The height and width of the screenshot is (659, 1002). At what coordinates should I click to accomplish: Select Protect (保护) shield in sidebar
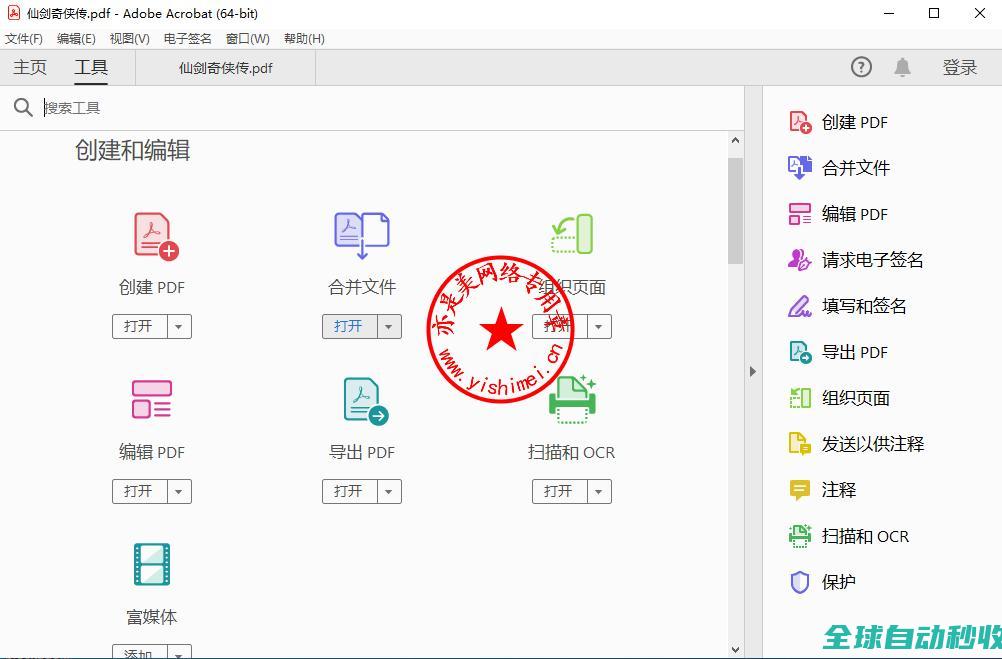point(800,582)
